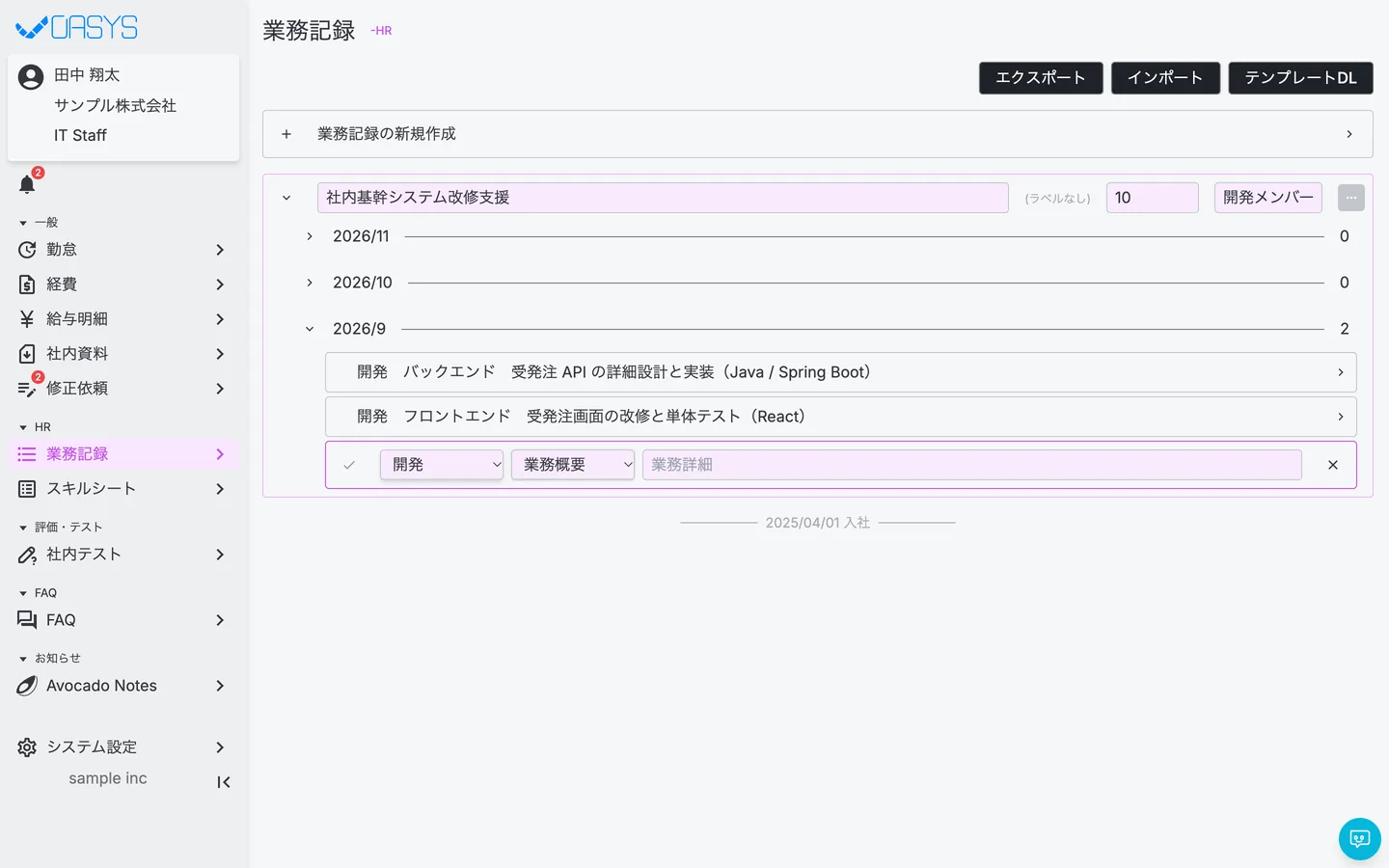Click the team size field showing 10
The height and width of the screenshot is (868, 1389).
1153,198
